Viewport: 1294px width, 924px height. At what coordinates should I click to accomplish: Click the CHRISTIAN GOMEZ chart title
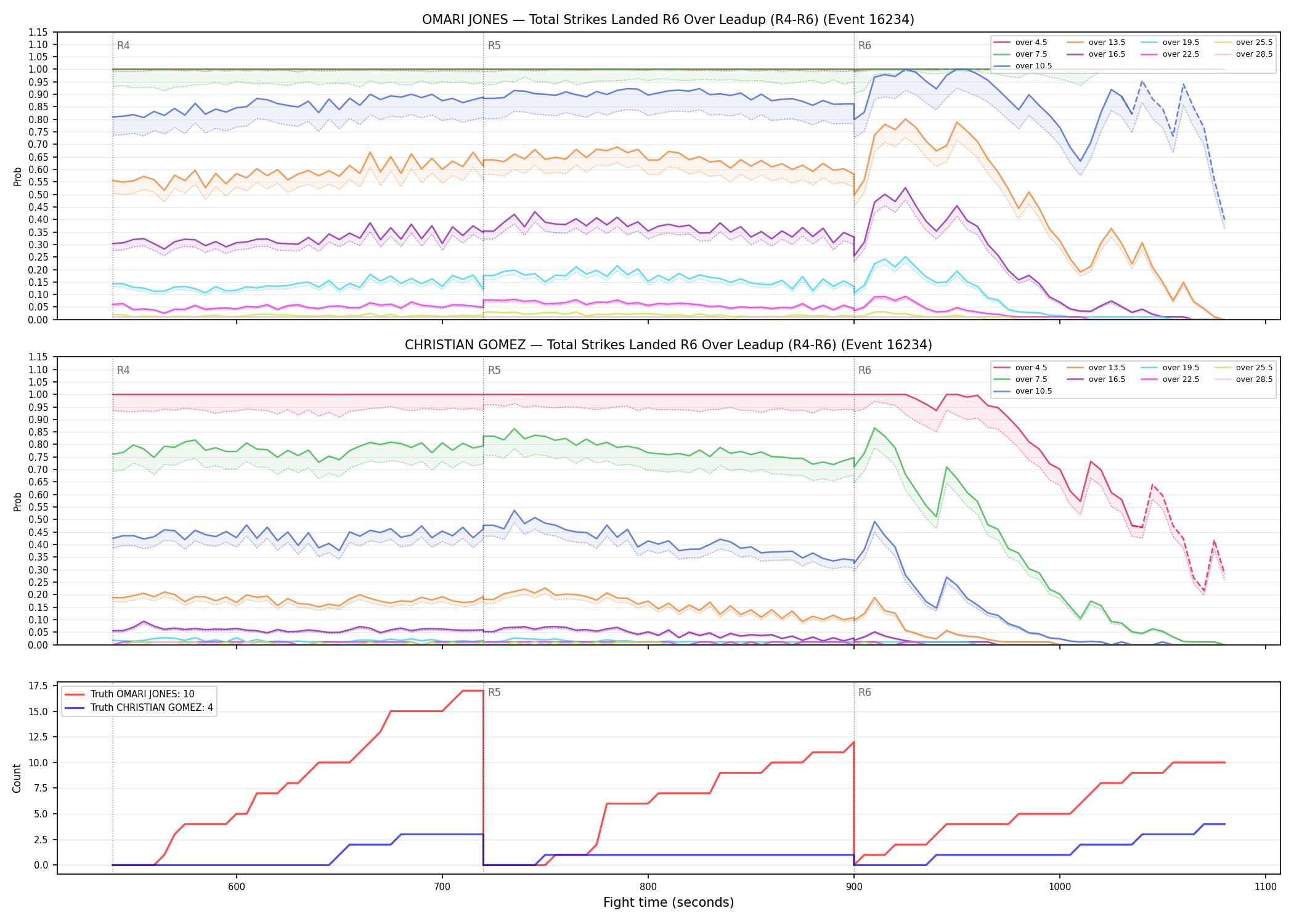(668, 345)
